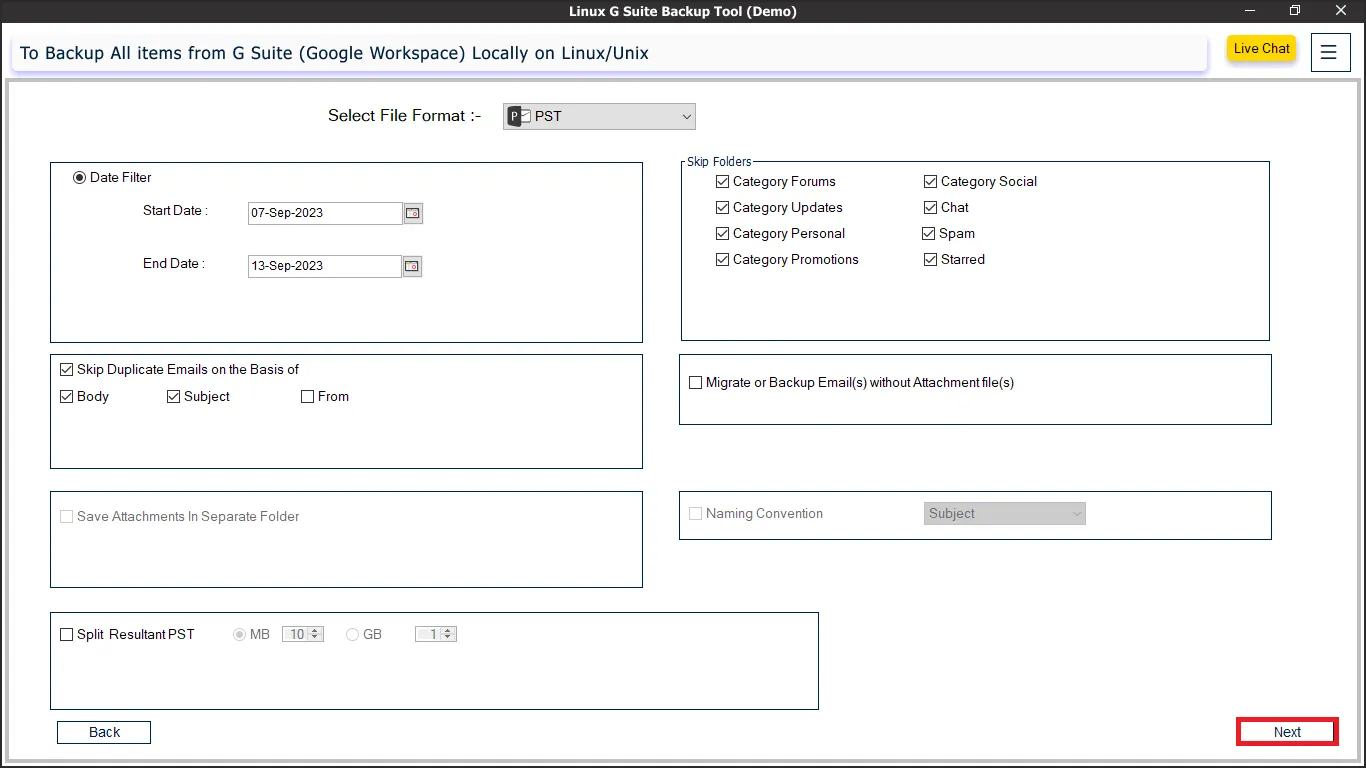Expand the Select File Format dropdown
1366x768 pixels.
pos(599,117)
